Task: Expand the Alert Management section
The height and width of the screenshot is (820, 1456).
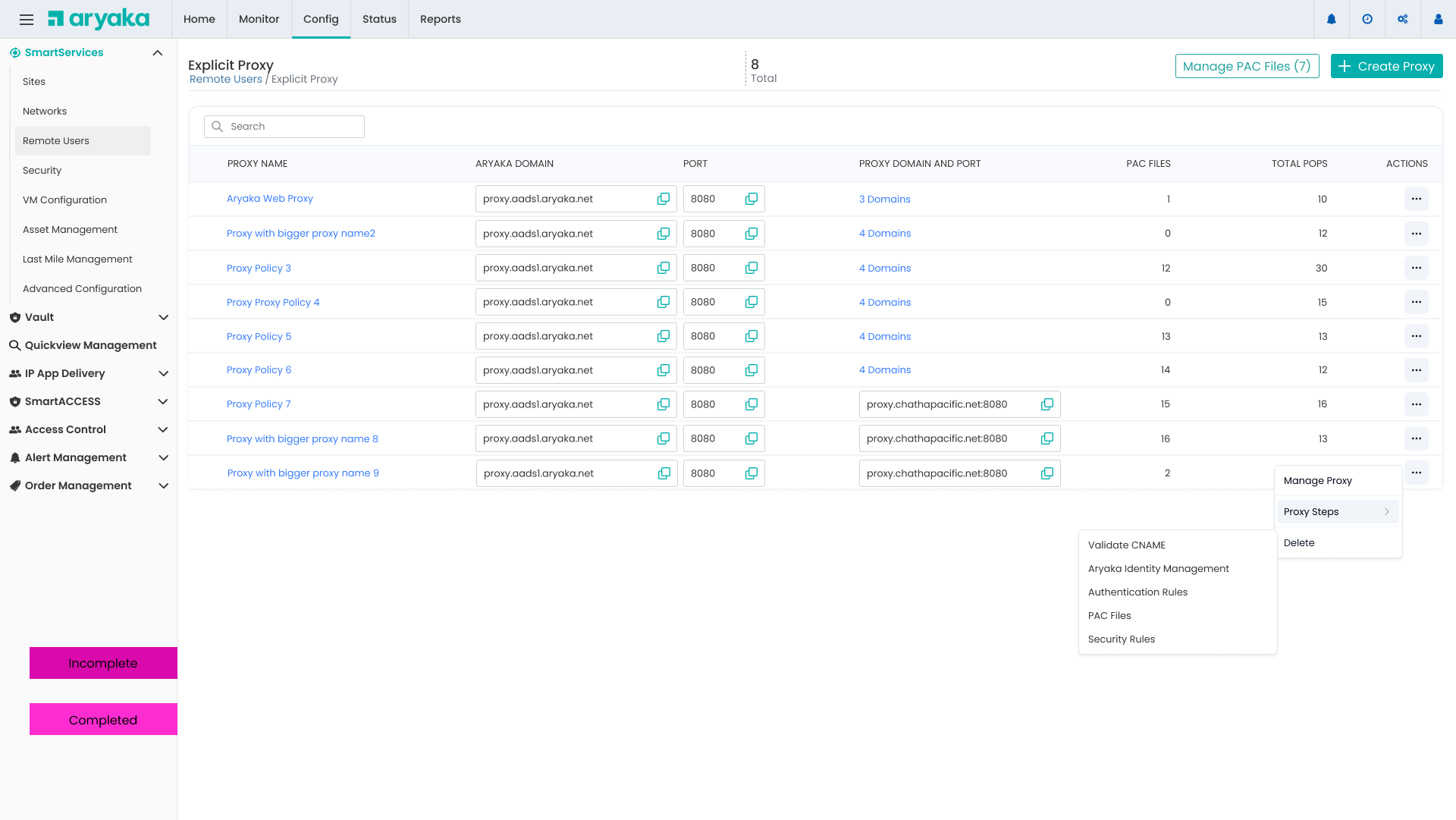Action: click(163, 458)
